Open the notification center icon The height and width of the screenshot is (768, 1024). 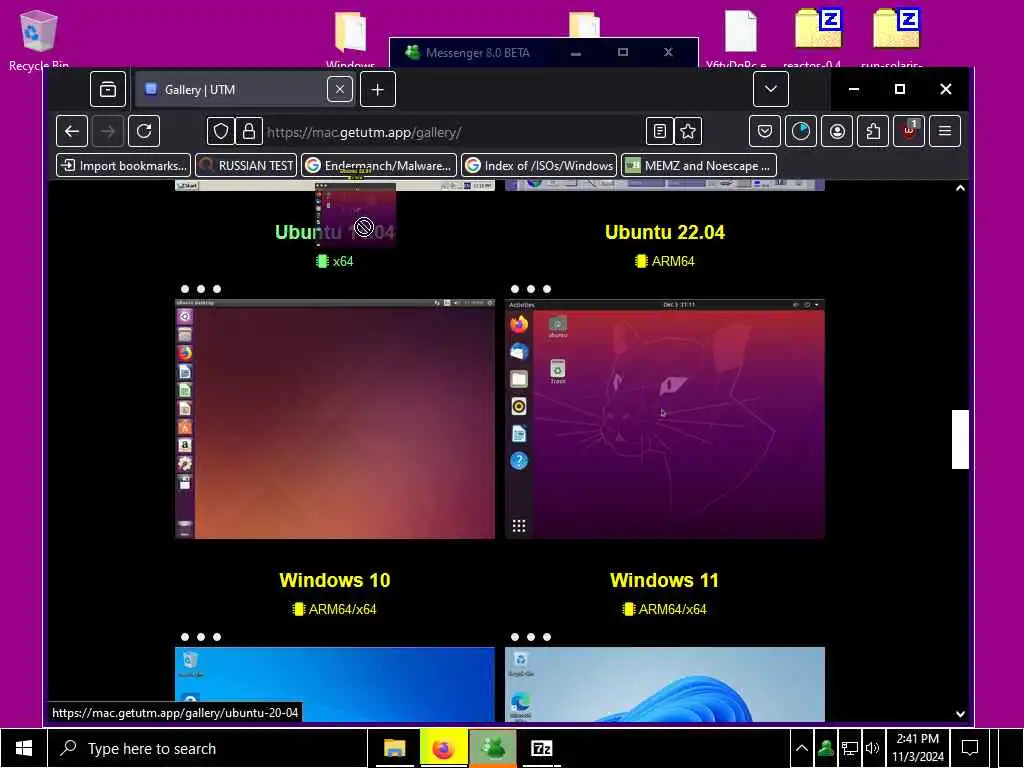(x=970, y=748)
